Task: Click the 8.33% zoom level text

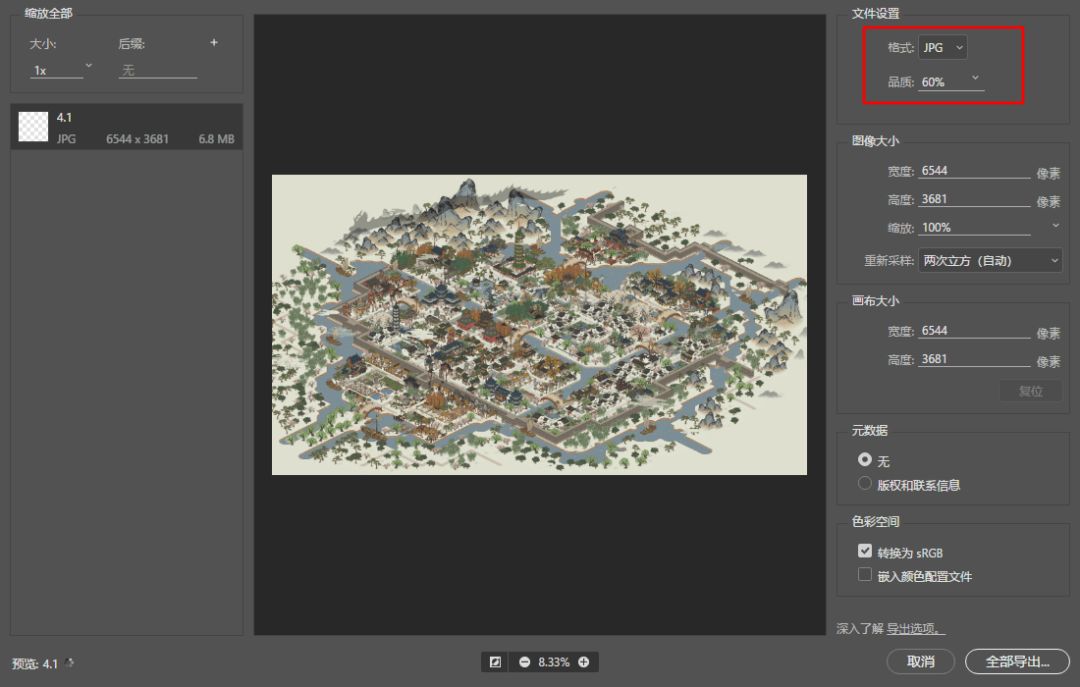Action: [554, 662]
